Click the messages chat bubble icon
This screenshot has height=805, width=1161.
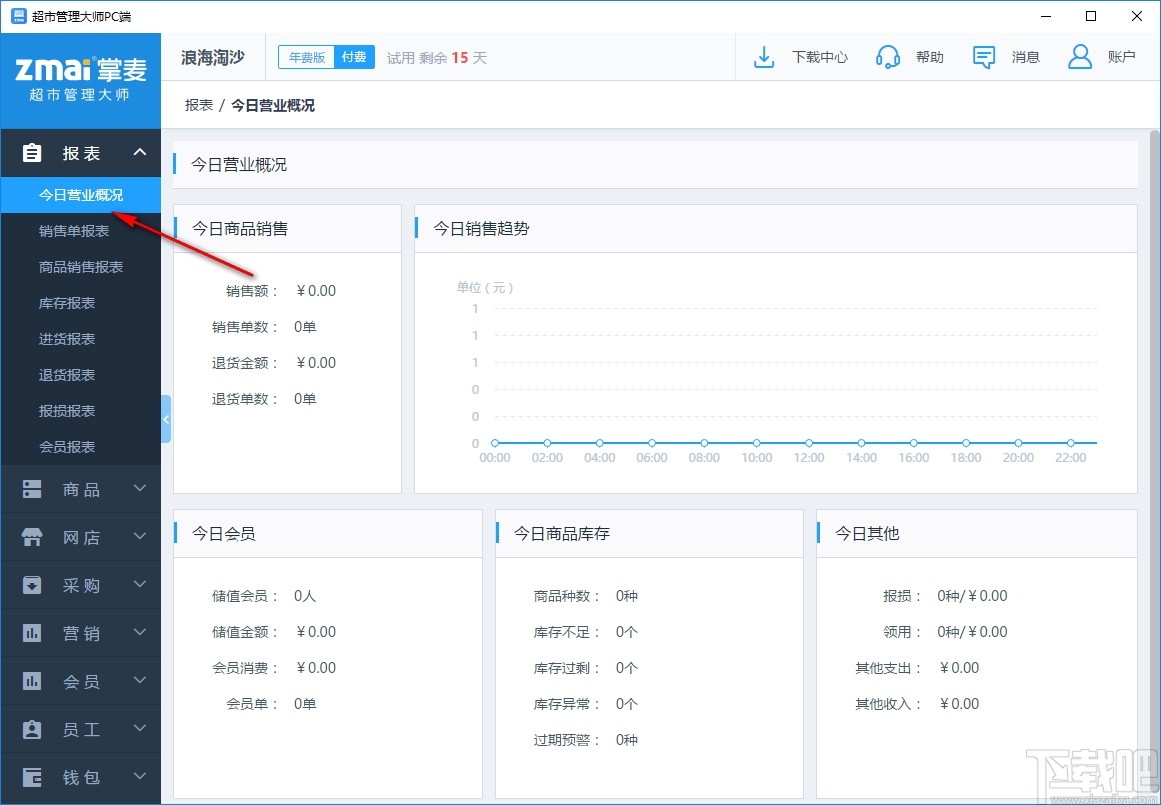pyautogui.click(x=983, y=57)
